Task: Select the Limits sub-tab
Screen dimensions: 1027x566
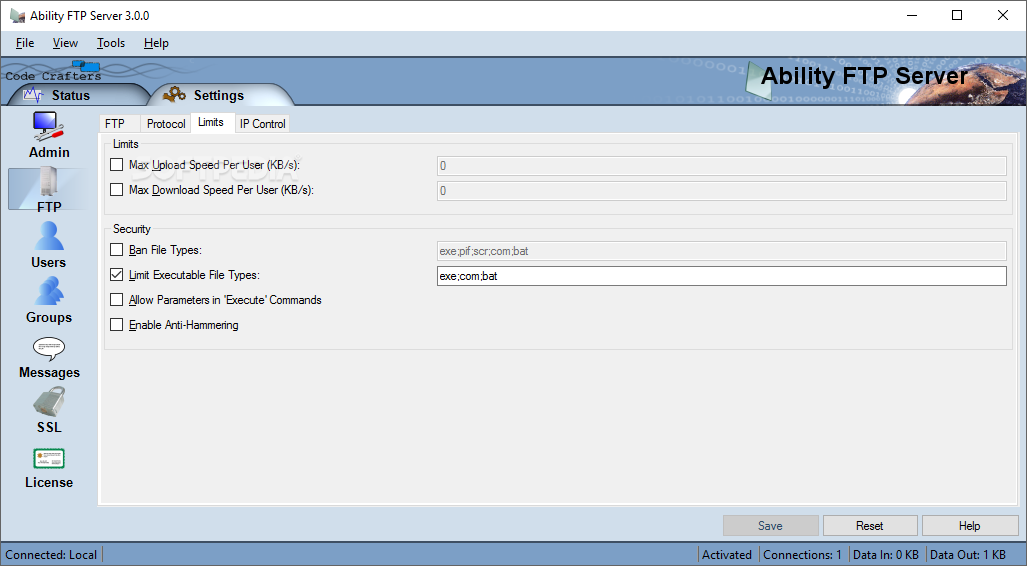Action: pyautogui.click(x=211, y=122)
